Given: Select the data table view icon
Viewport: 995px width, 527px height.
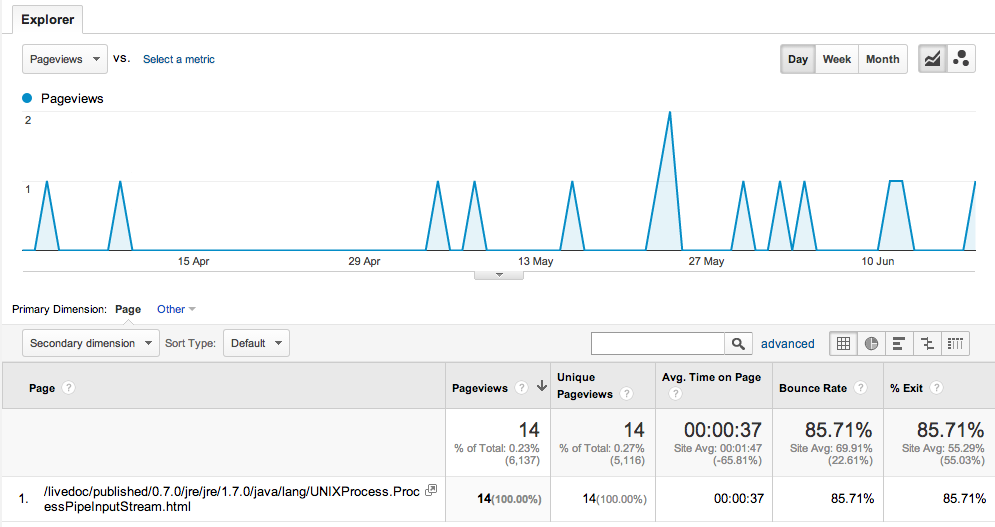Looking at the screenshot, I should tap(843, 344).
